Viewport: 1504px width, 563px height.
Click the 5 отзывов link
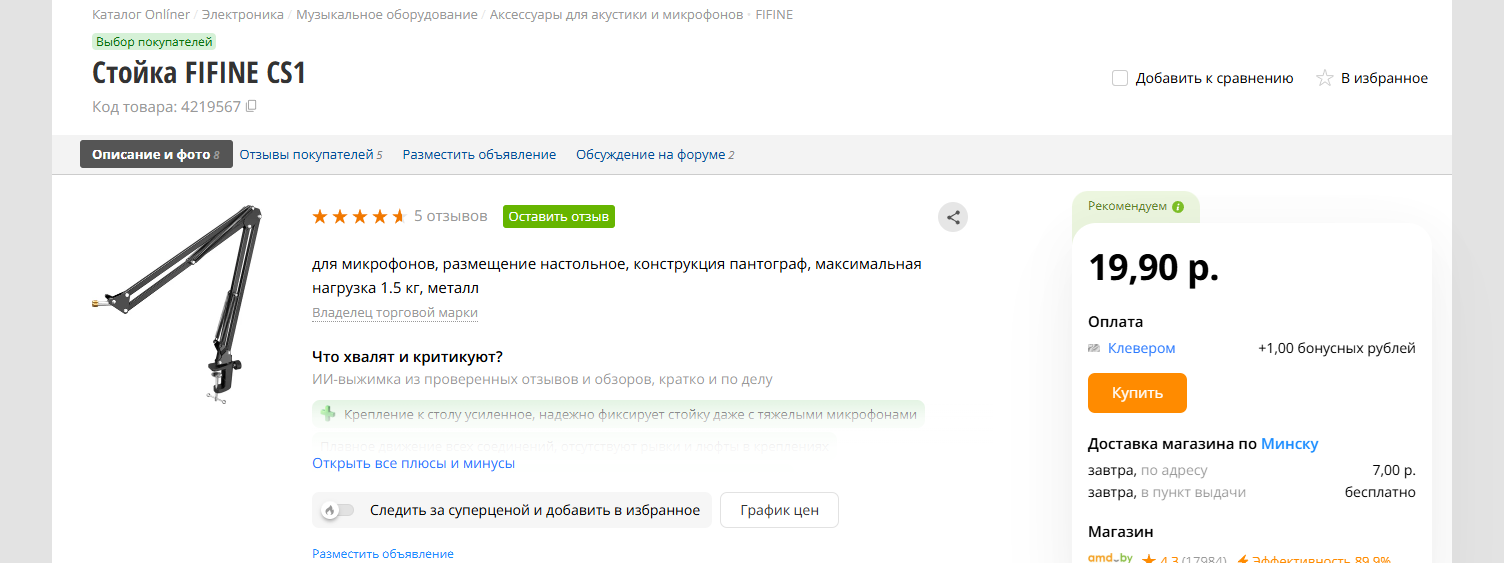point(451,216)
